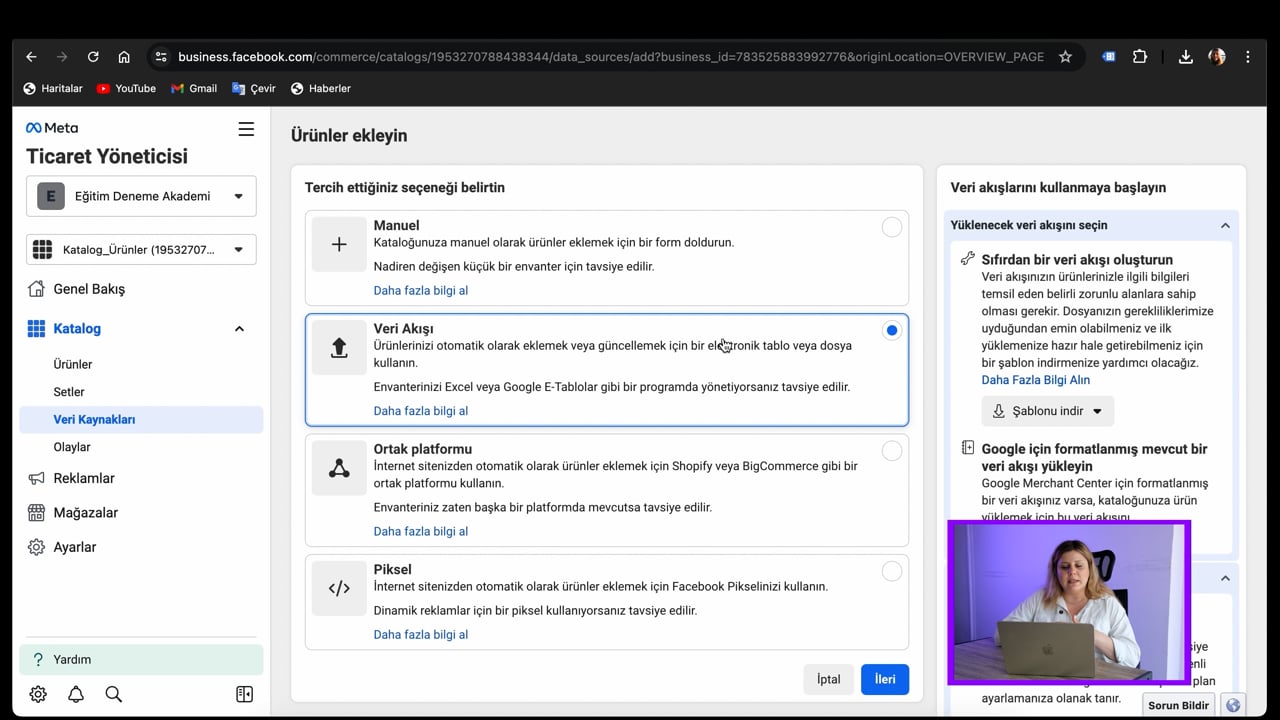The image size is (1280, 720).
Task: Open Mağazalar in the sidebar
Action: tap(141, 512)
